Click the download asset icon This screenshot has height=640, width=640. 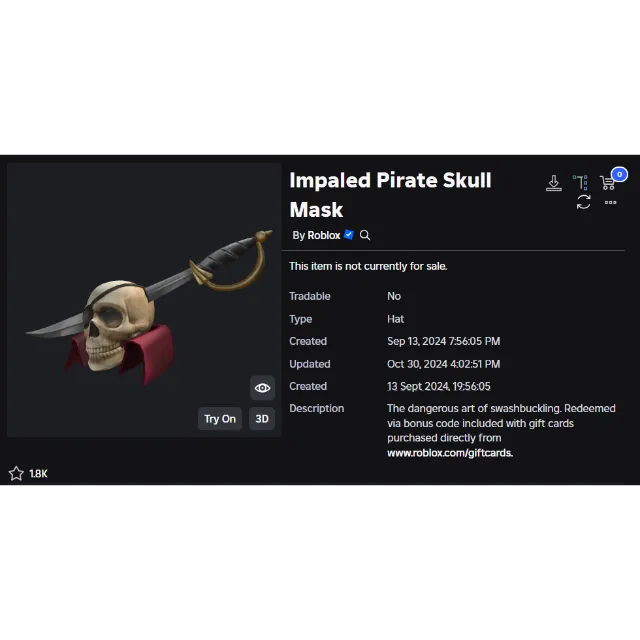coord(553,182)
